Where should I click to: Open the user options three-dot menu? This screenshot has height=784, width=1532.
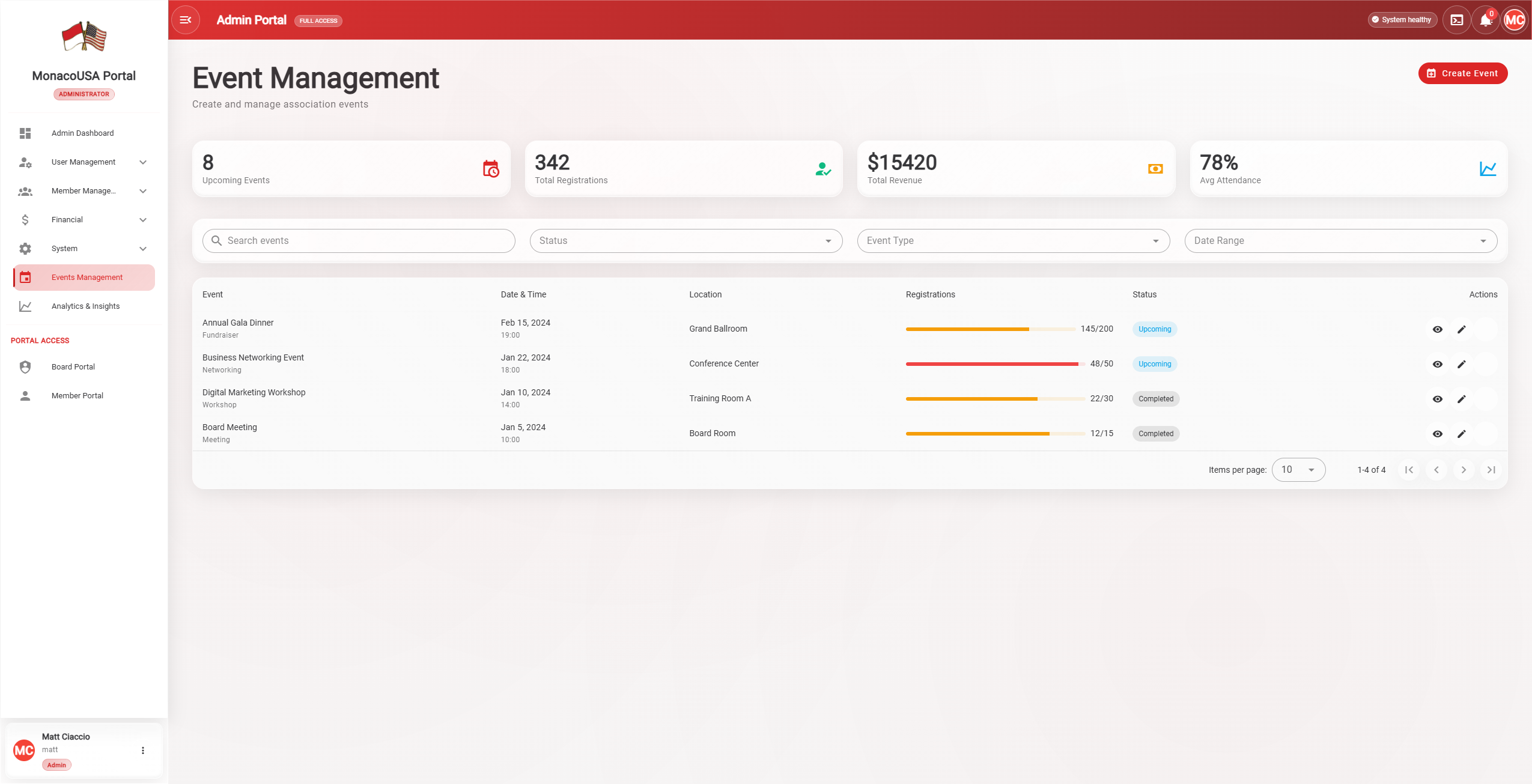point(143,750)
